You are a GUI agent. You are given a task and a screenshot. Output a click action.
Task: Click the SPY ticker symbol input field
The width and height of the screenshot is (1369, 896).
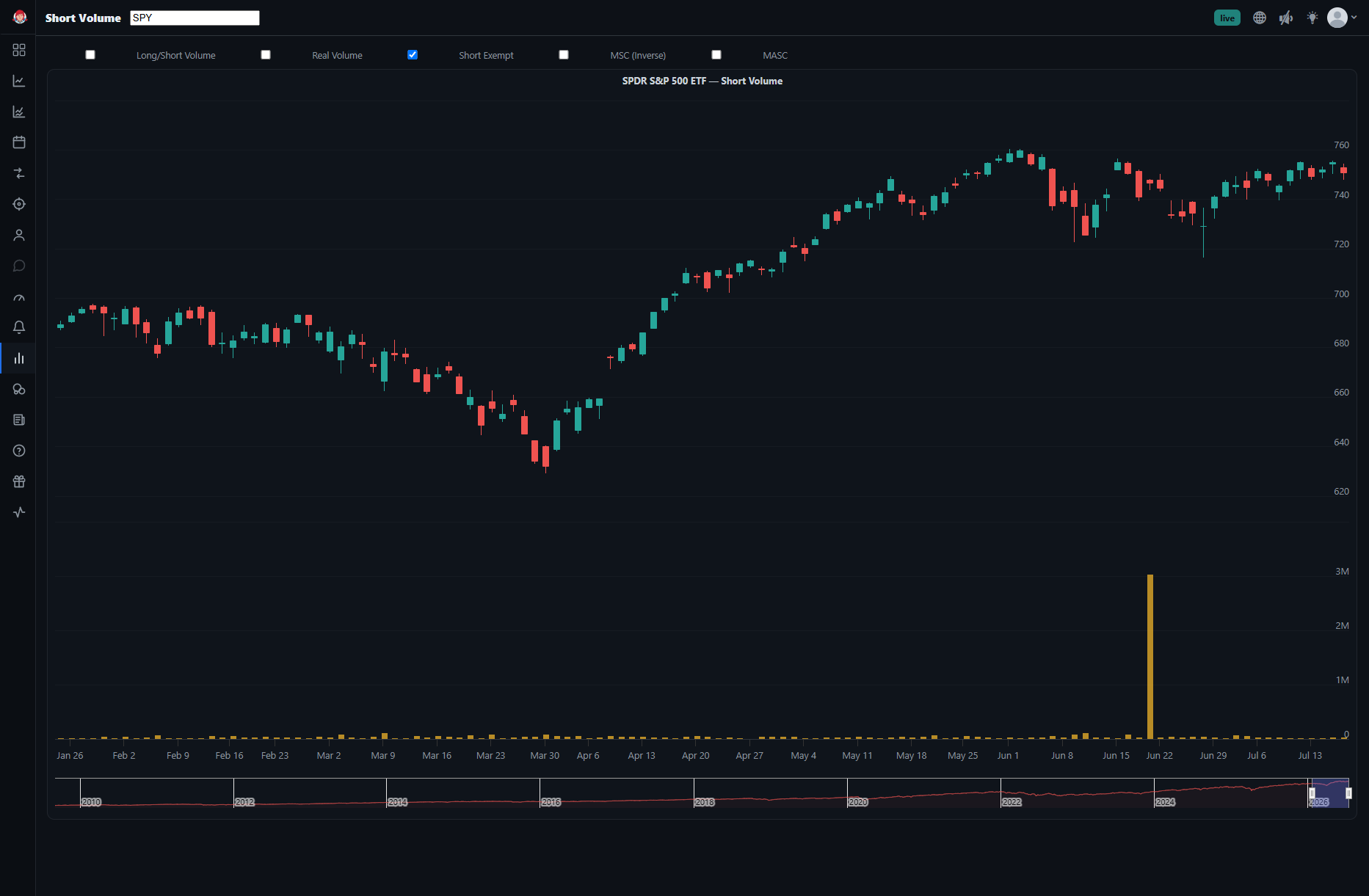click(x=195, y=18)
